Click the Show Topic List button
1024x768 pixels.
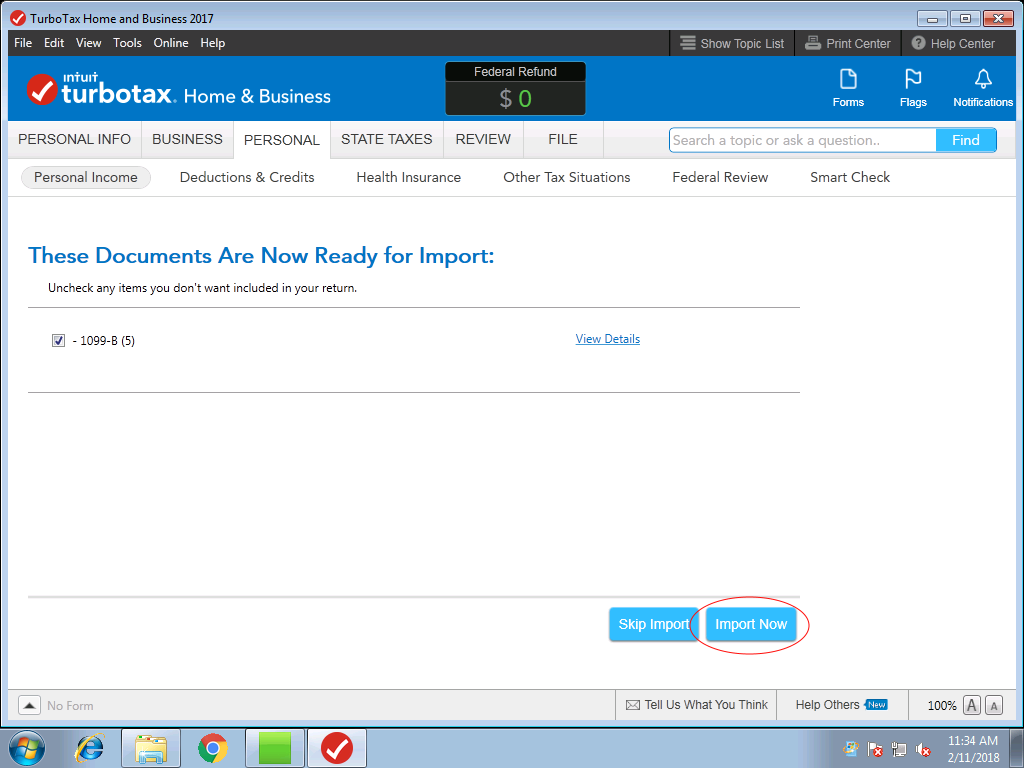point(732,43)
